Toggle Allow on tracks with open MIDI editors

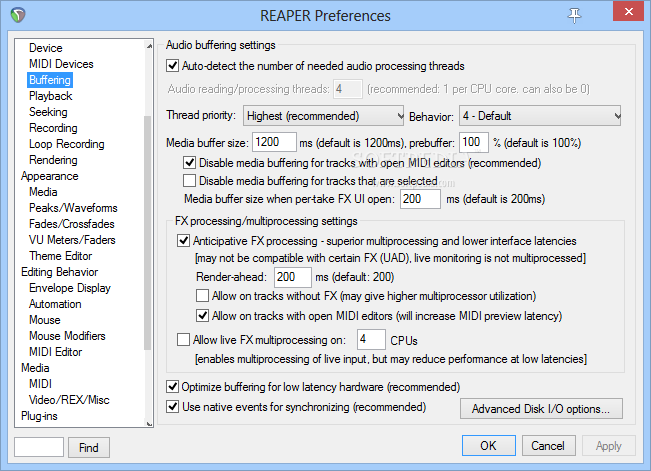203,316
